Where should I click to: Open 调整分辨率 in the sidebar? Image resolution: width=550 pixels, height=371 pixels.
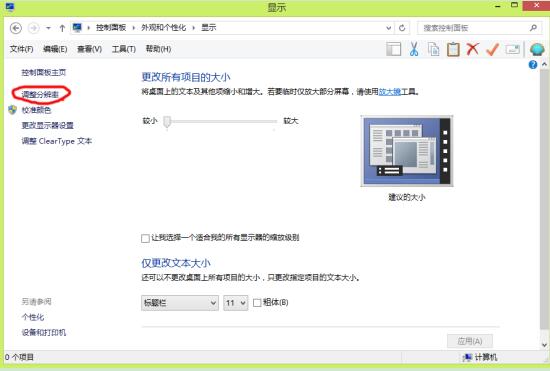click(40, 94)
